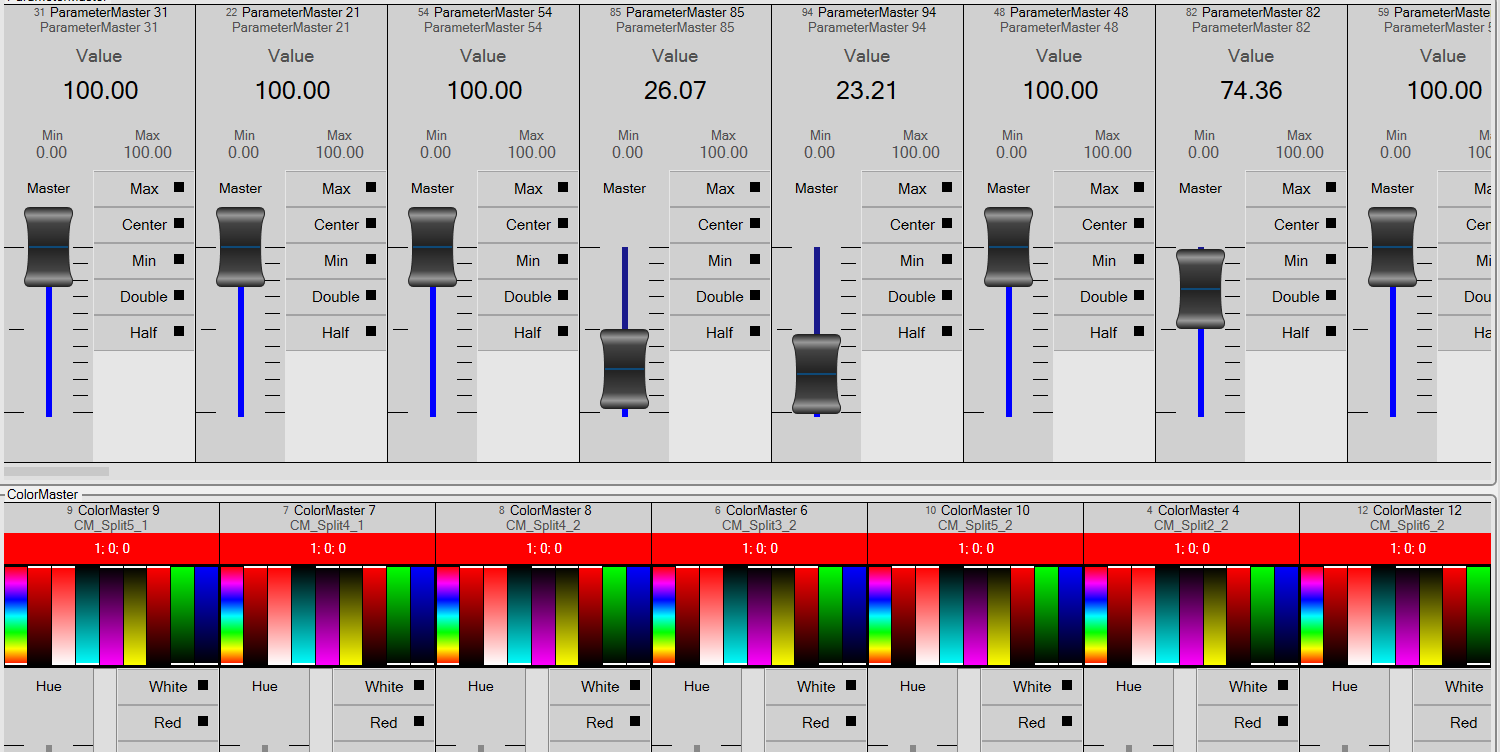
Task: Click the 26.07 value on ParameterMaster 85
Action: coord(675,91)
